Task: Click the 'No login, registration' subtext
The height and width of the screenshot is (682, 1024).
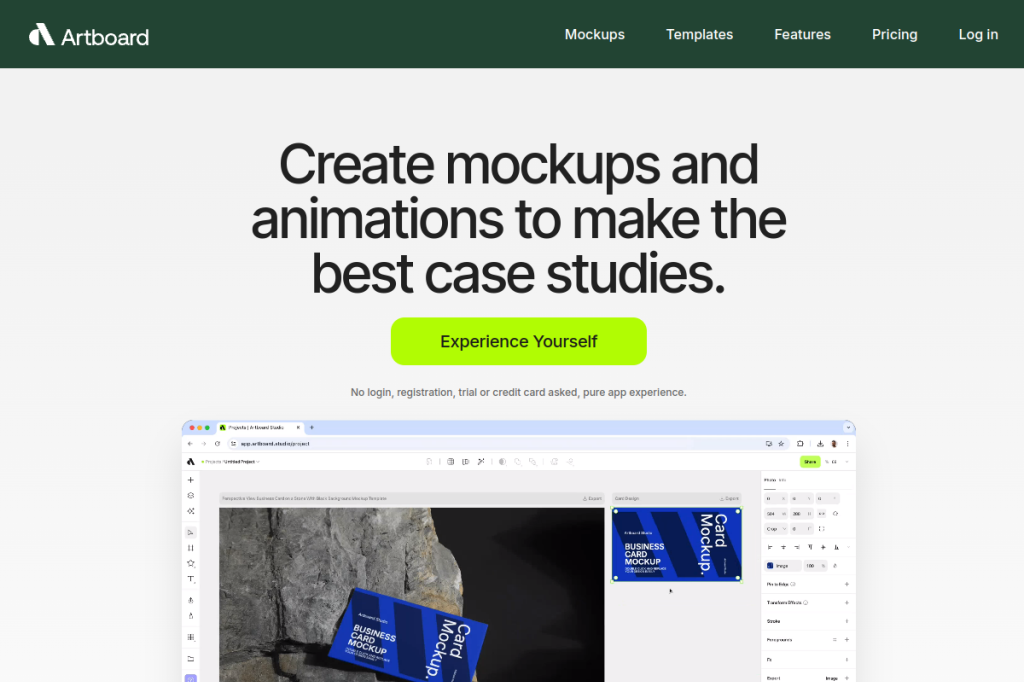Action: pyautogui.click(x=518, y=392)
